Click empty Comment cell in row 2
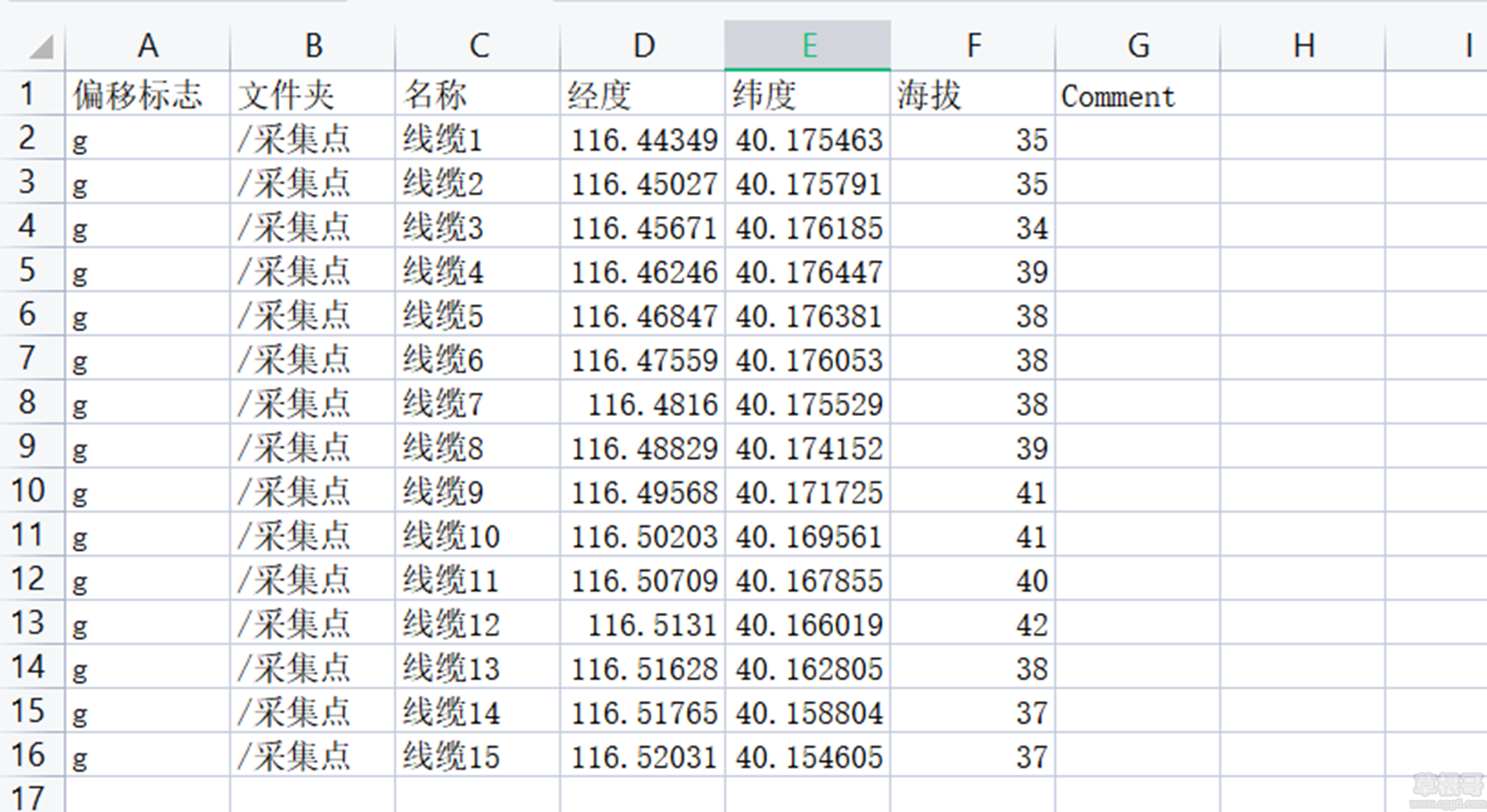This screenshot has height=812, width=1487. click(1138, 137)
